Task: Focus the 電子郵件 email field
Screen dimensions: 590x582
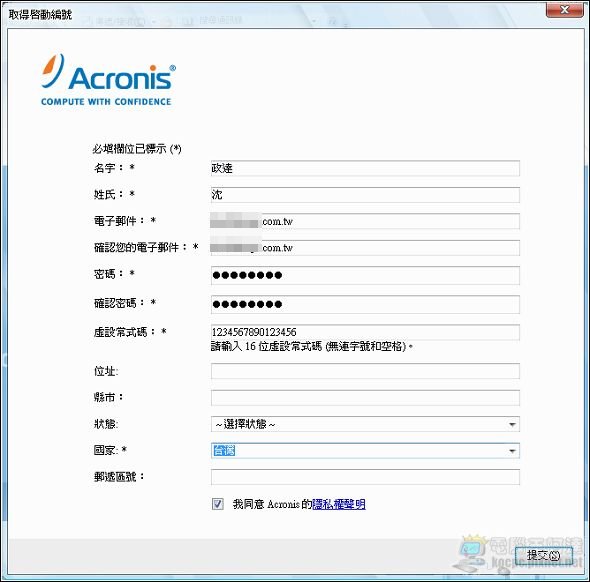Action: (x=365, y=221)
